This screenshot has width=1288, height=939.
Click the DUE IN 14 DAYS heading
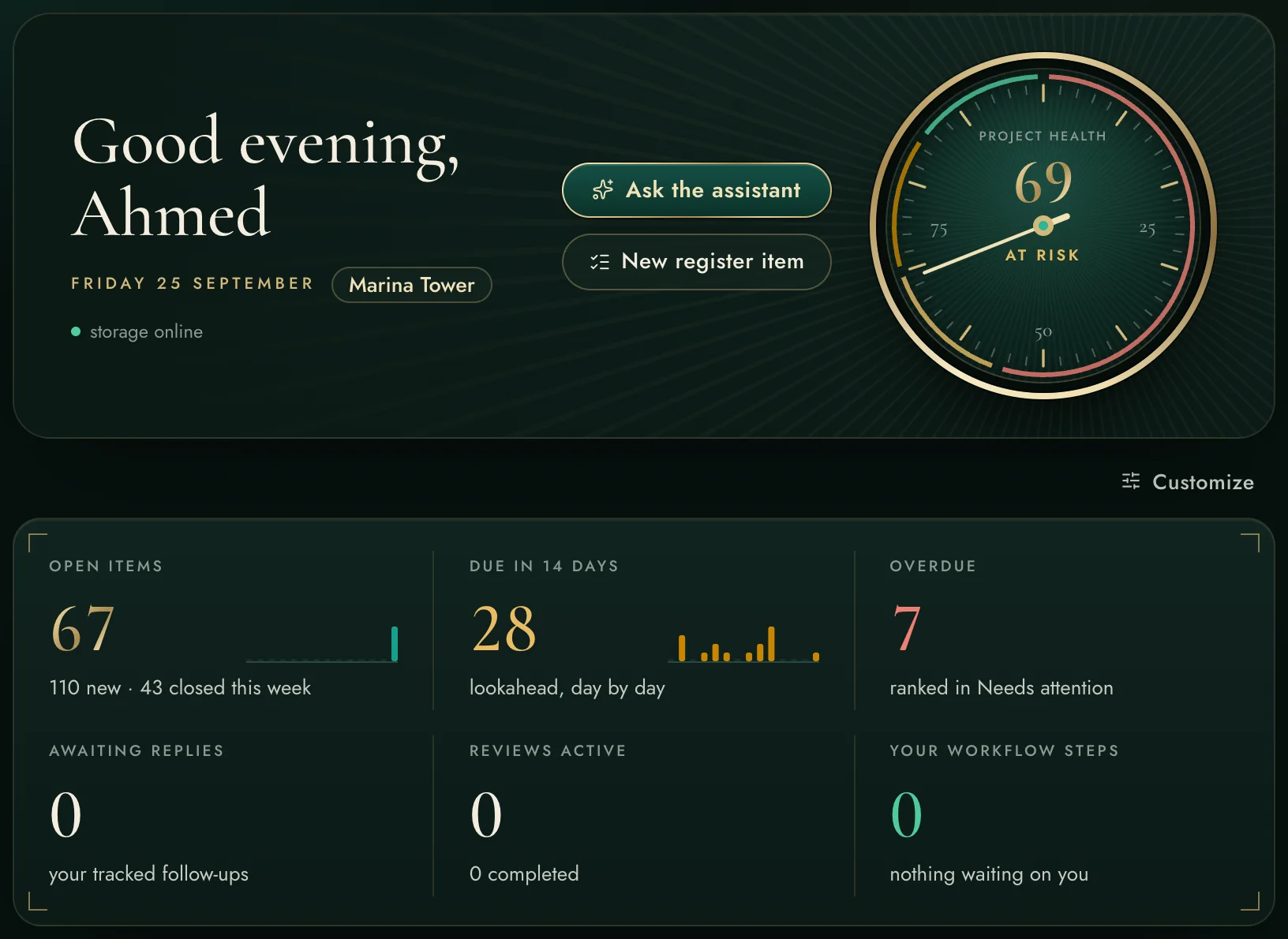click(544, 566)
